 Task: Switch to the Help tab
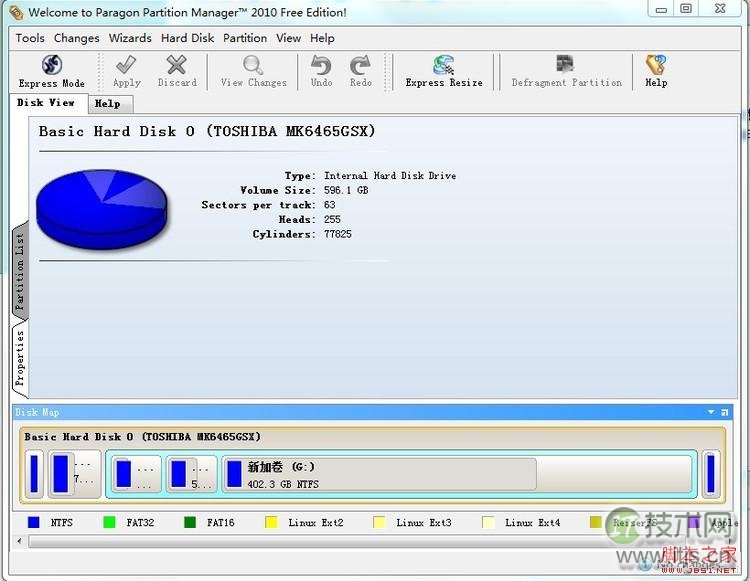(x=107, y=103)
